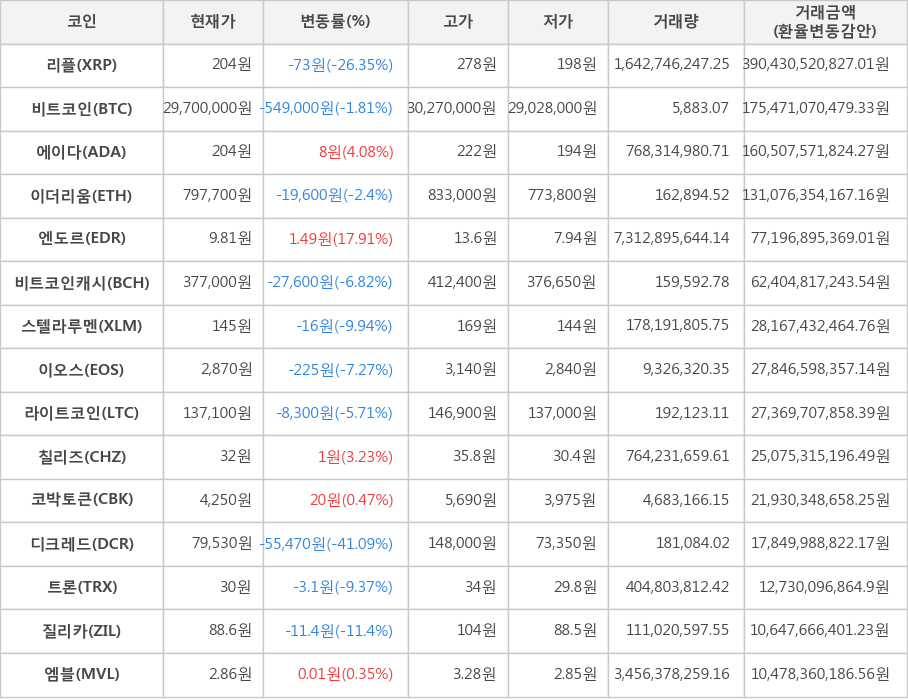Select the 엔도르(EDR) coin
The width and height of the screenshot is (908, 700).
82,239
